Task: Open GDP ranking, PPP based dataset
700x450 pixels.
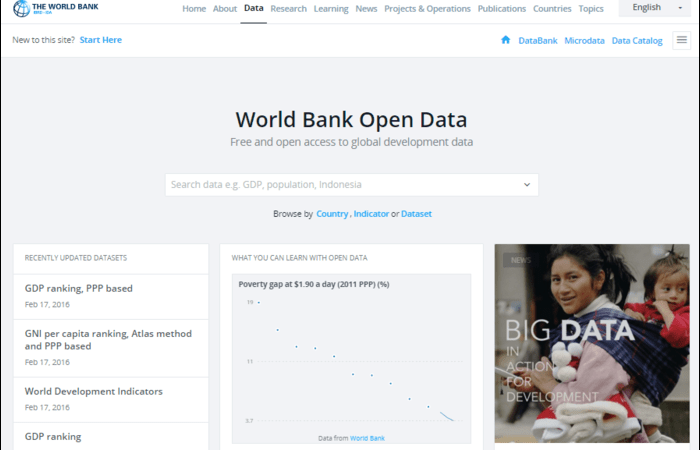Action: pyautogui.click(x=79, y=288)
